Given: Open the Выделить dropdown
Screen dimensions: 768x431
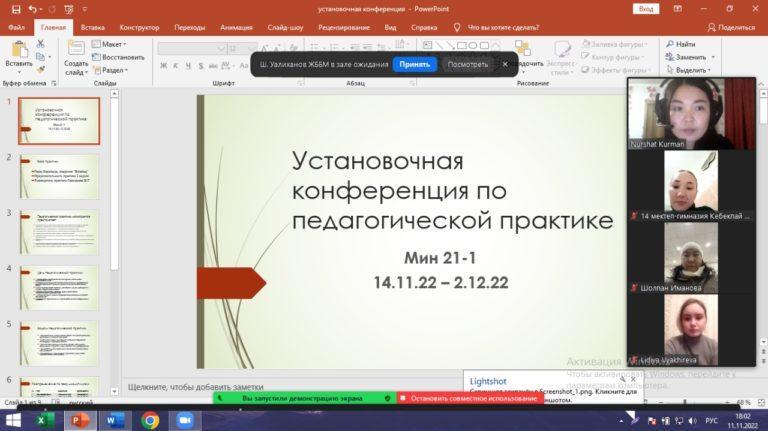Looking at the screenshot, I should coord(688,70).
